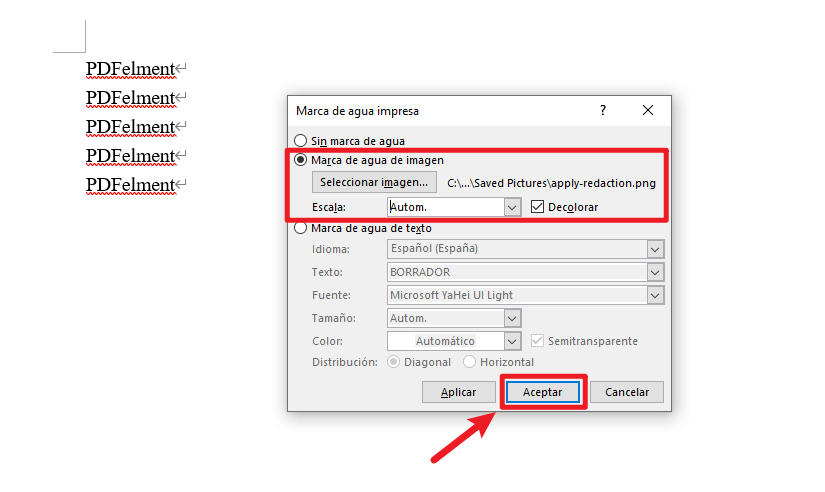
Task: Choose Diagonal distribution
Action: (x=394, y=362)
